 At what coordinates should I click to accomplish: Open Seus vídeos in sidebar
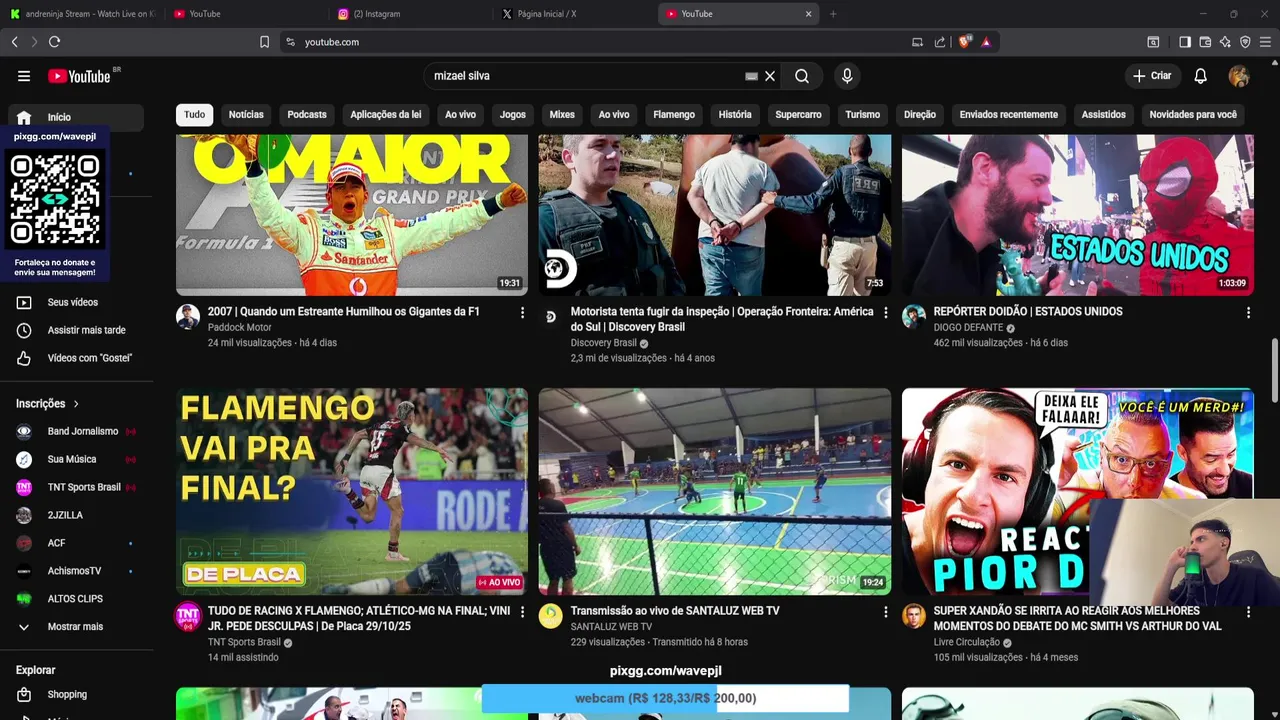click(x=75, y=302)
